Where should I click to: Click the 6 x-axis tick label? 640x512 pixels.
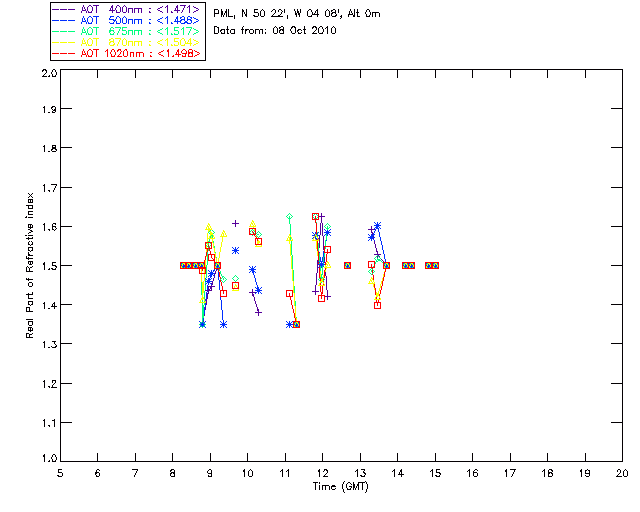click(98, 473)
